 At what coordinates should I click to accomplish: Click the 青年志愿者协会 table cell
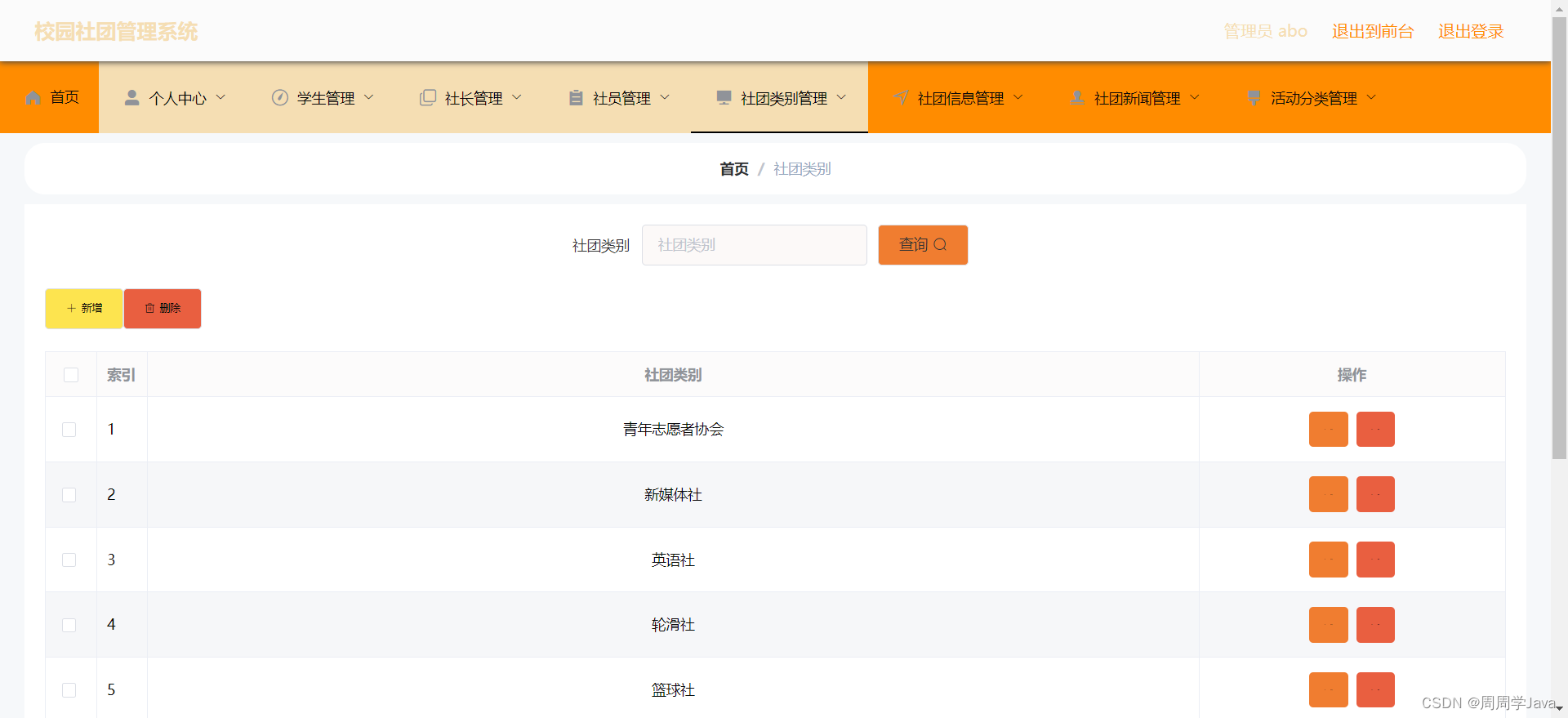point(673,430)
